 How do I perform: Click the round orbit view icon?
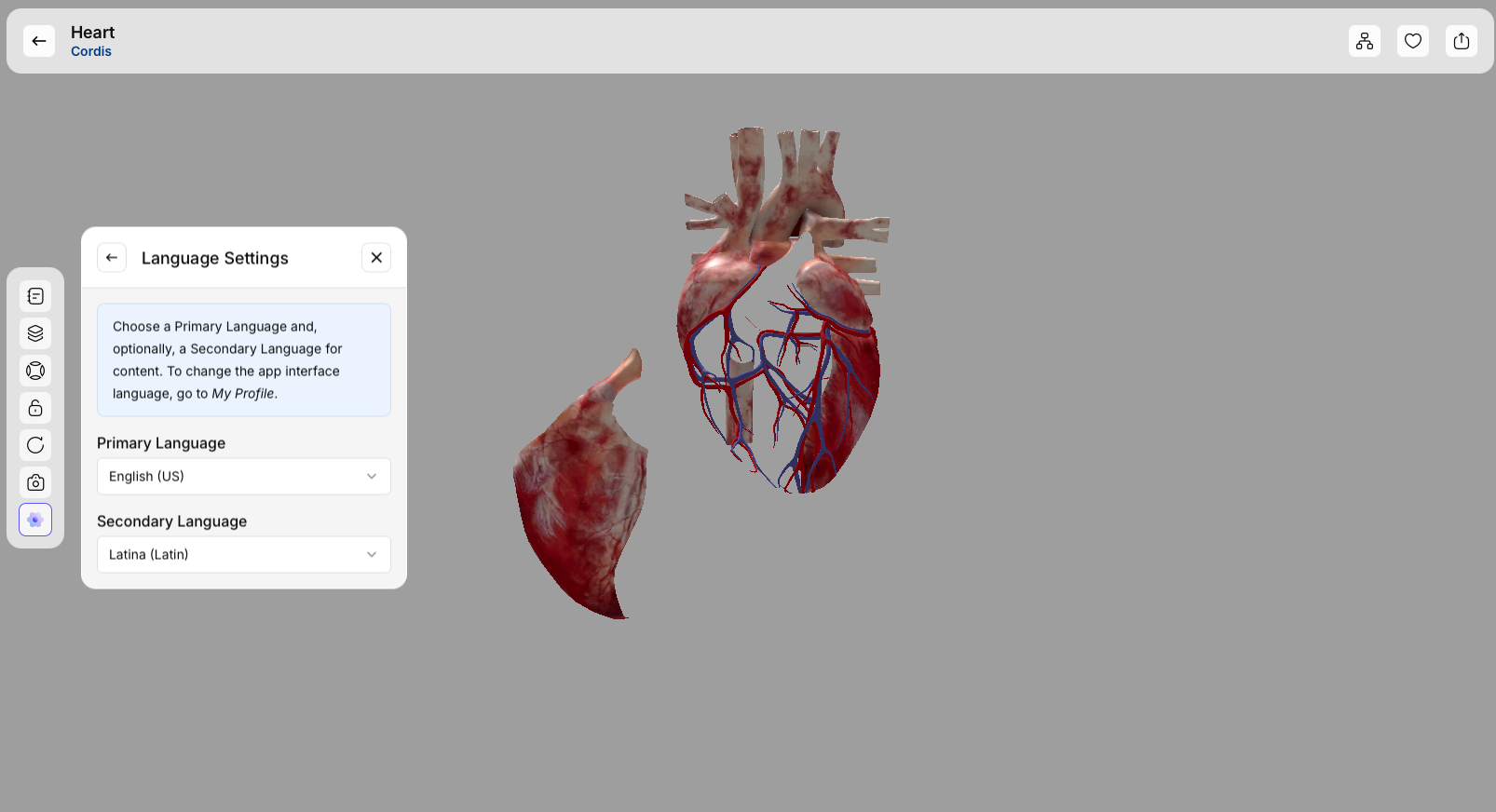[x=35, y=371]
